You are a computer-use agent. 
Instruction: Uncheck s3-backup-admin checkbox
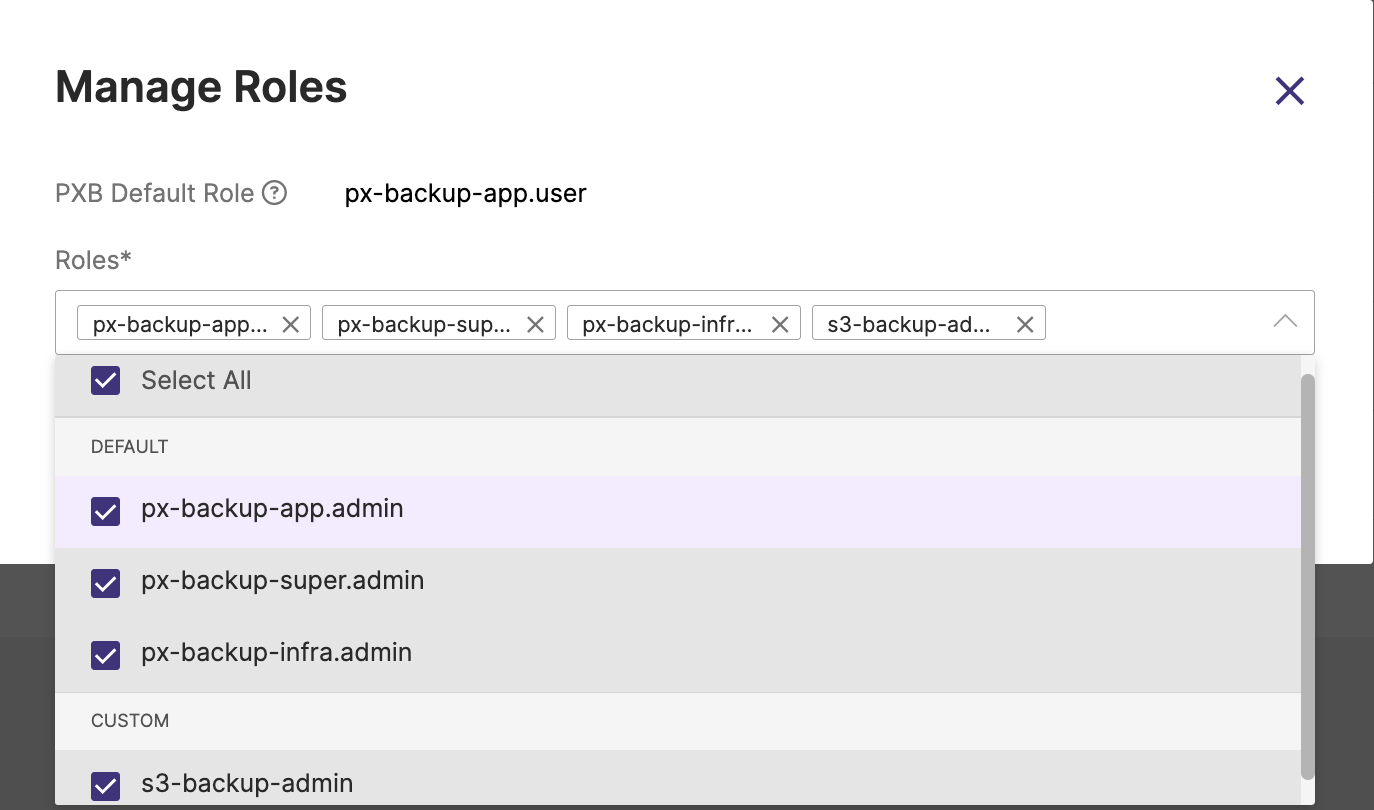click(106, 786)
